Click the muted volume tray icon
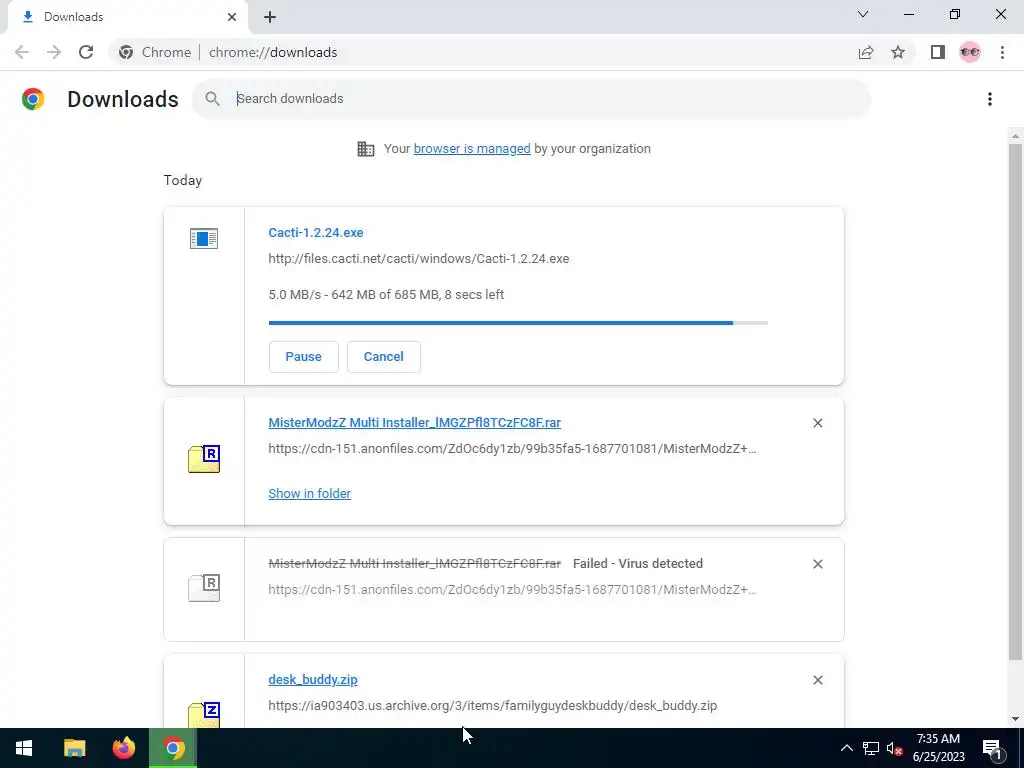Screen dimensions: 1024x768 tap(894, 748)
